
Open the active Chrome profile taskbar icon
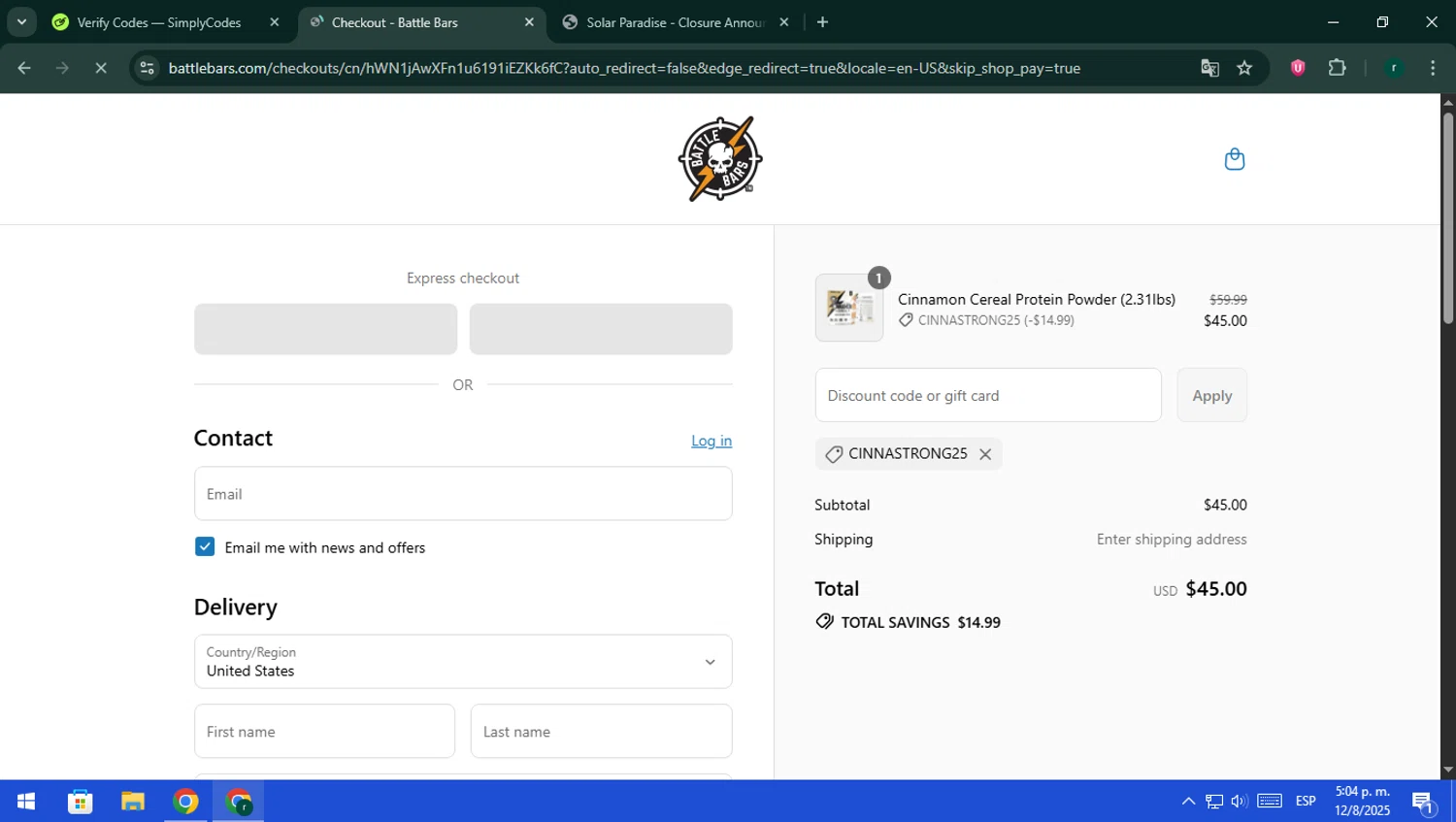pos(239,802)
